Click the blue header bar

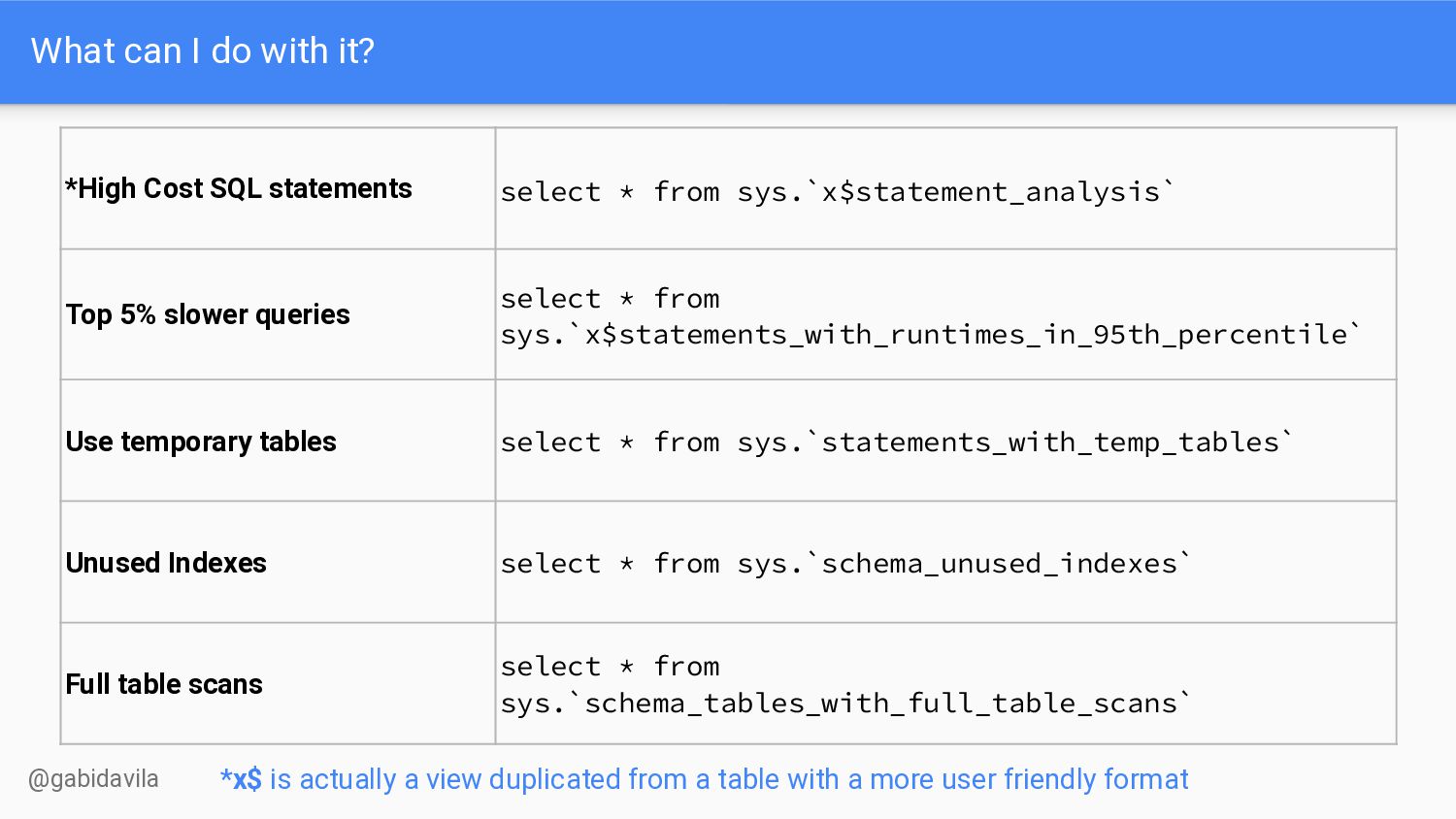[728, 51]
